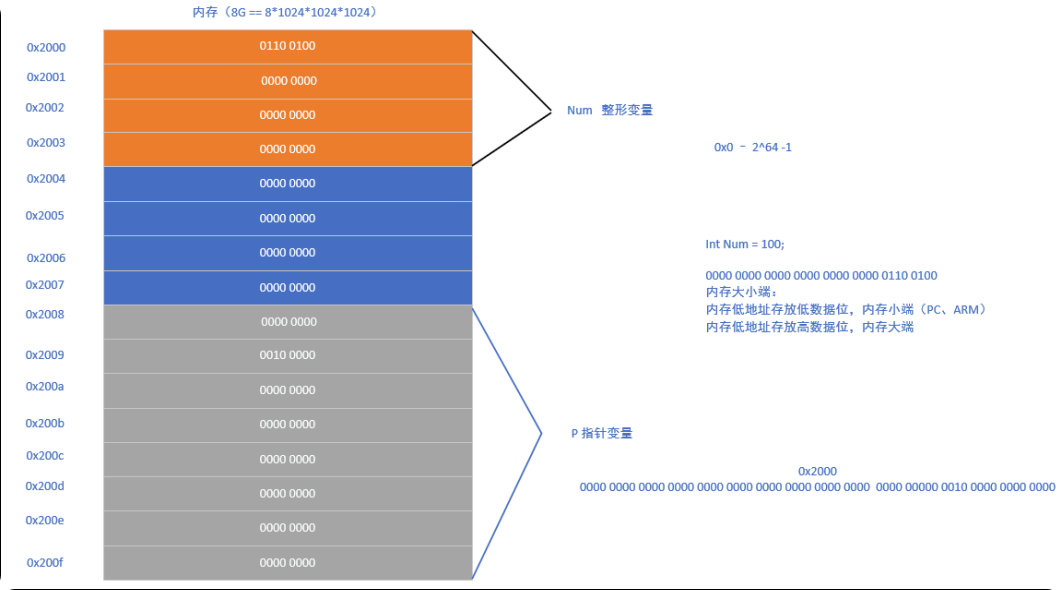Click the line ending with 内存大端
Image resolution: width=1062 pixels, height=590 pixels.
(809, 327)
